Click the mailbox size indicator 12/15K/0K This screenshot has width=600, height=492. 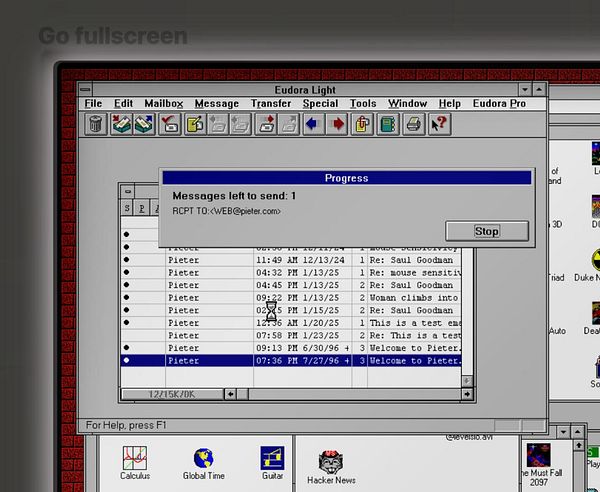point(172,394)
